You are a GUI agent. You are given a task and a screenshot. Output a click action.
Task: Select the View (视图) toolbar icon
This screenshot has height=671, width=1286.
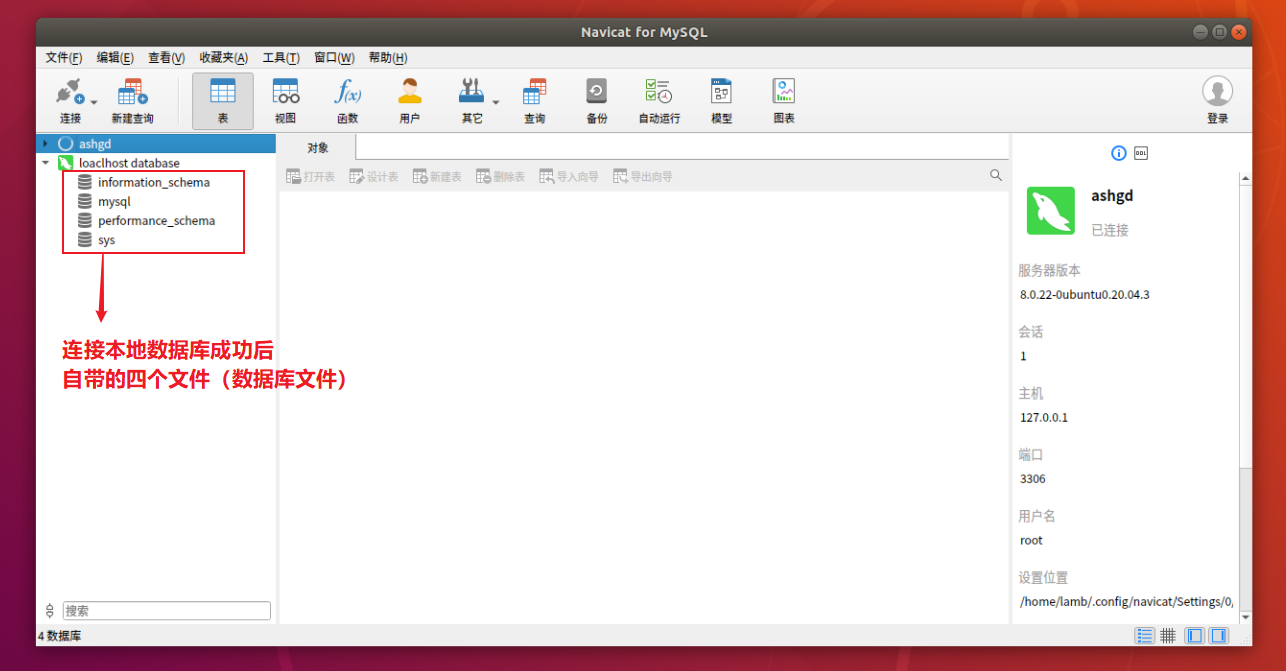coord(285,100)
